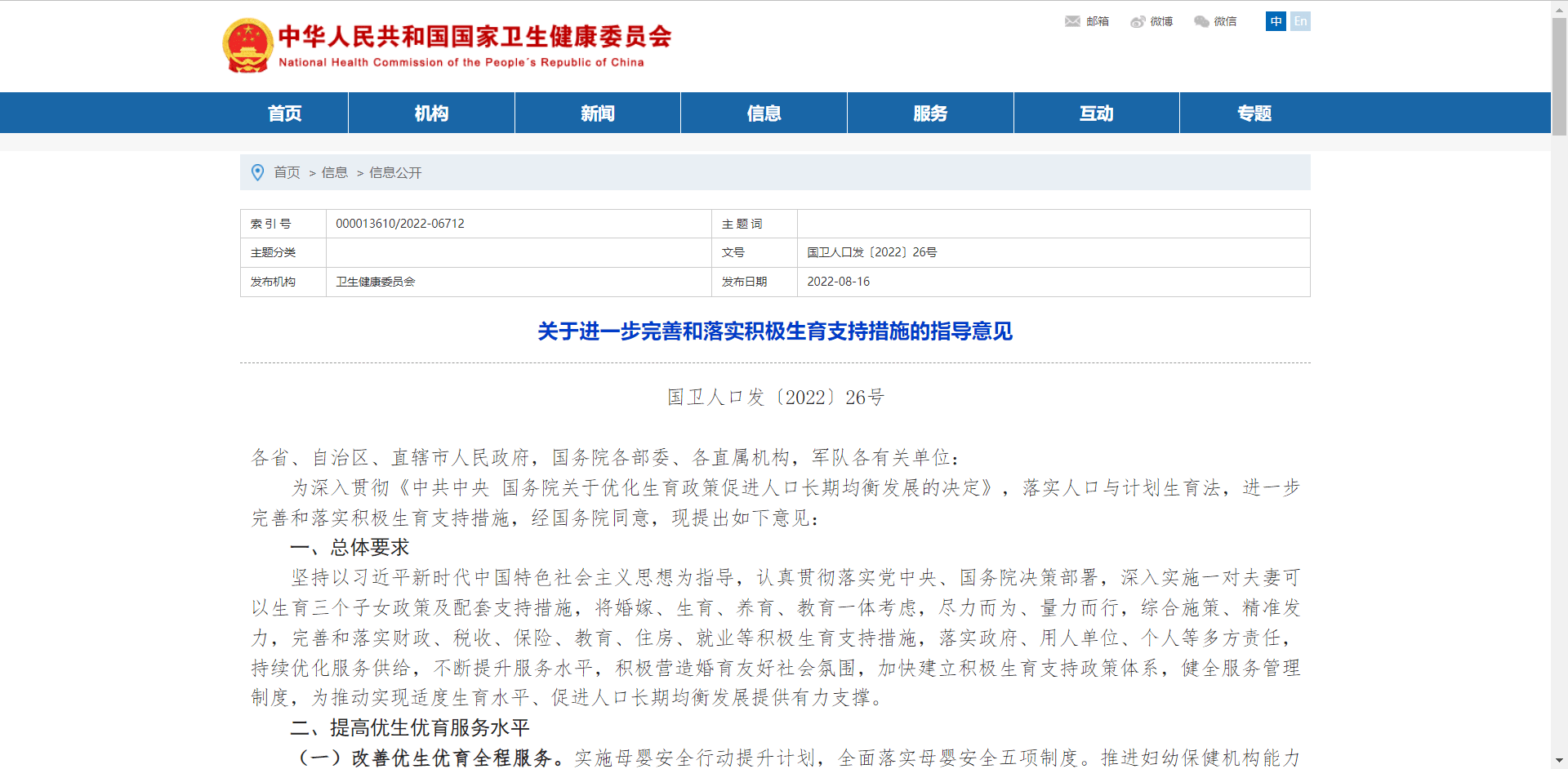The height and width of the screenshot is (769, 1568).
Task: Go to 首页 in the breadcrumb
Action: click(x=287, y=172)
